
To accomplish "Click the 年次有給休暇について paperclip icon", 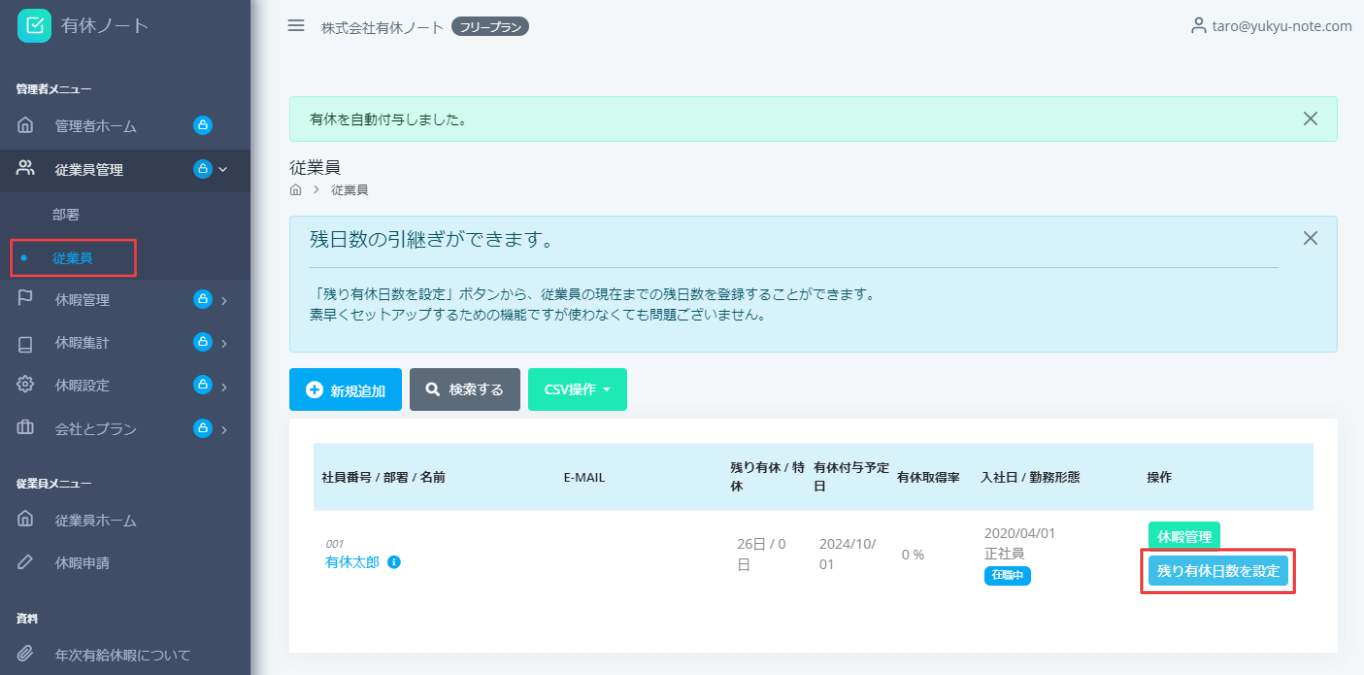I will (x=21, y=654).
